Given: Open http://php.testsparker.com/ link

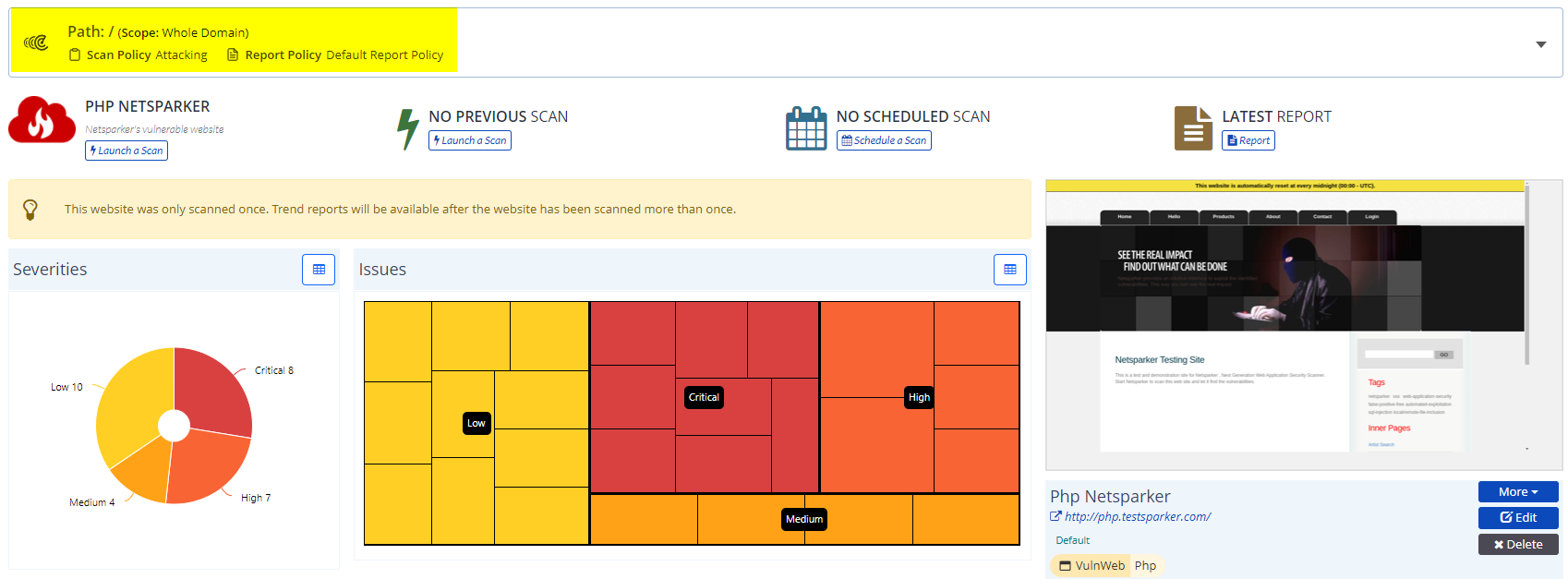Looking at the screenshot, I should (1138, 517).
